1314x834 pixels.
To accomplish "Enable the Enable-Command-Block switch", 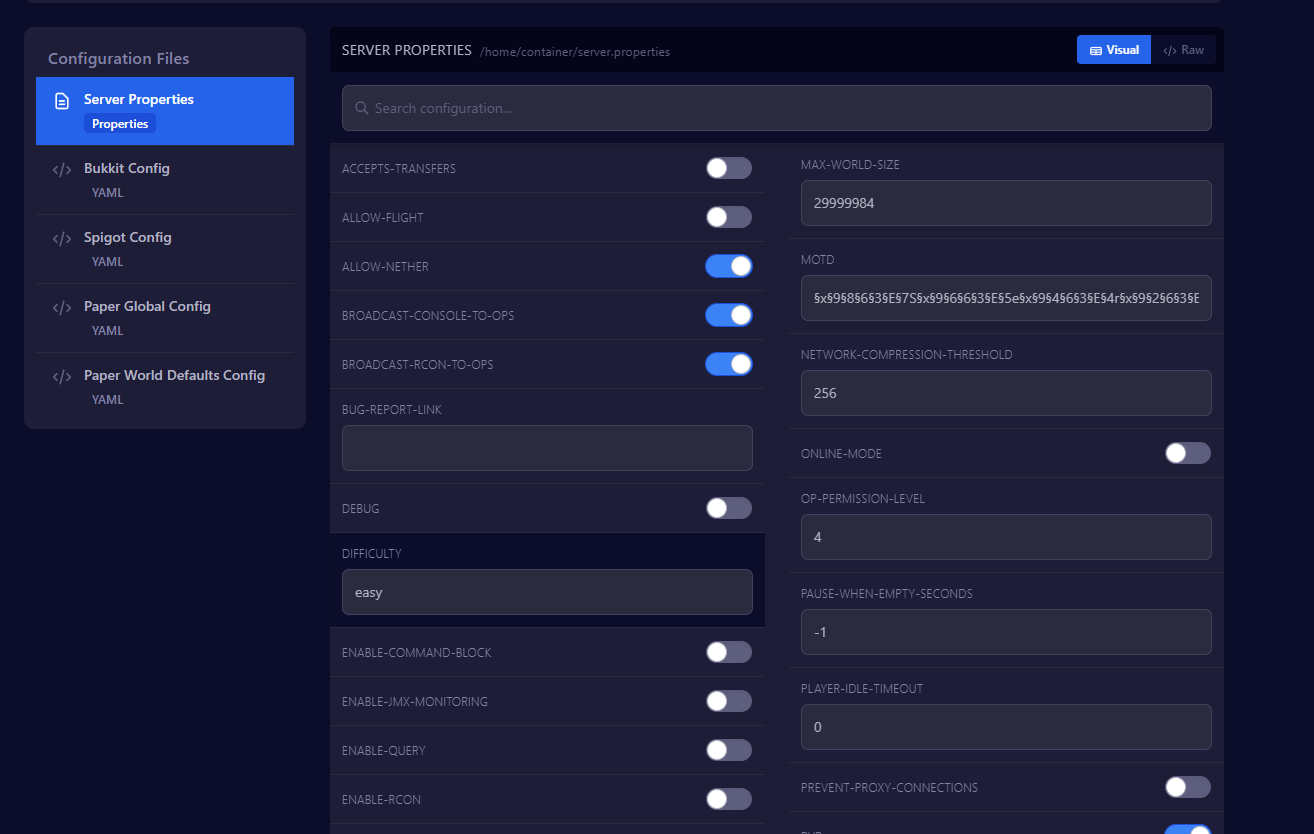I will point(728,652).
